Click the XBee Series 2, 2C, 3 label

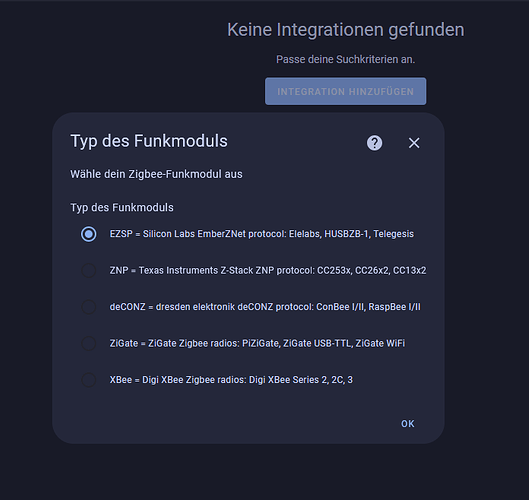tap(231, 380)
